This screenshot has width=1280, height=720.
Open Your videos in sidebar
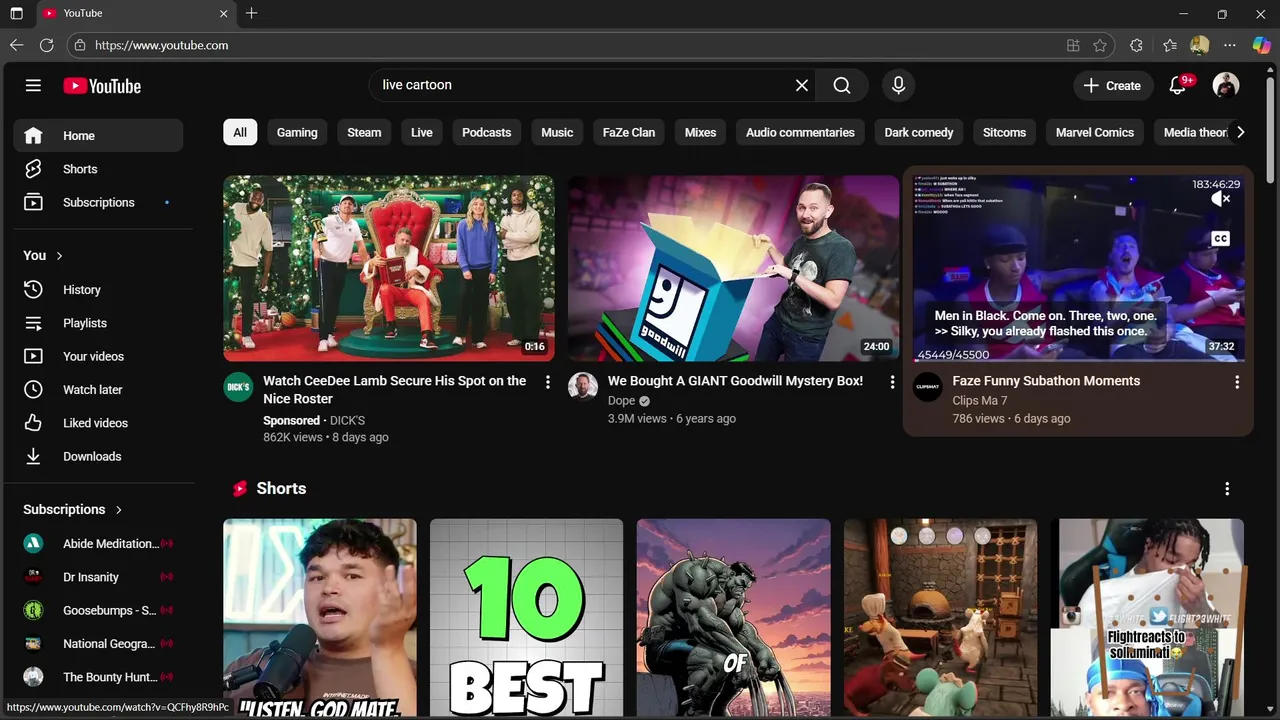[x=98, y=356]
